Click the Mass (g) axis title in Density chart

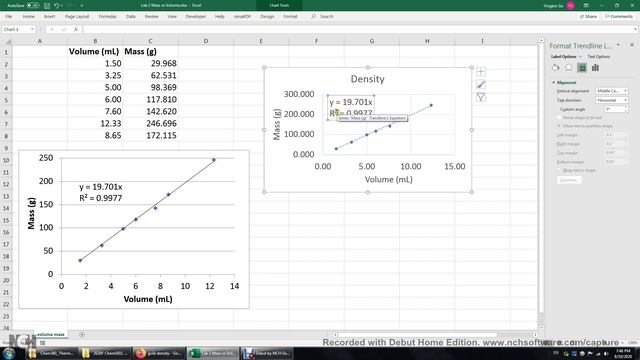277,124
